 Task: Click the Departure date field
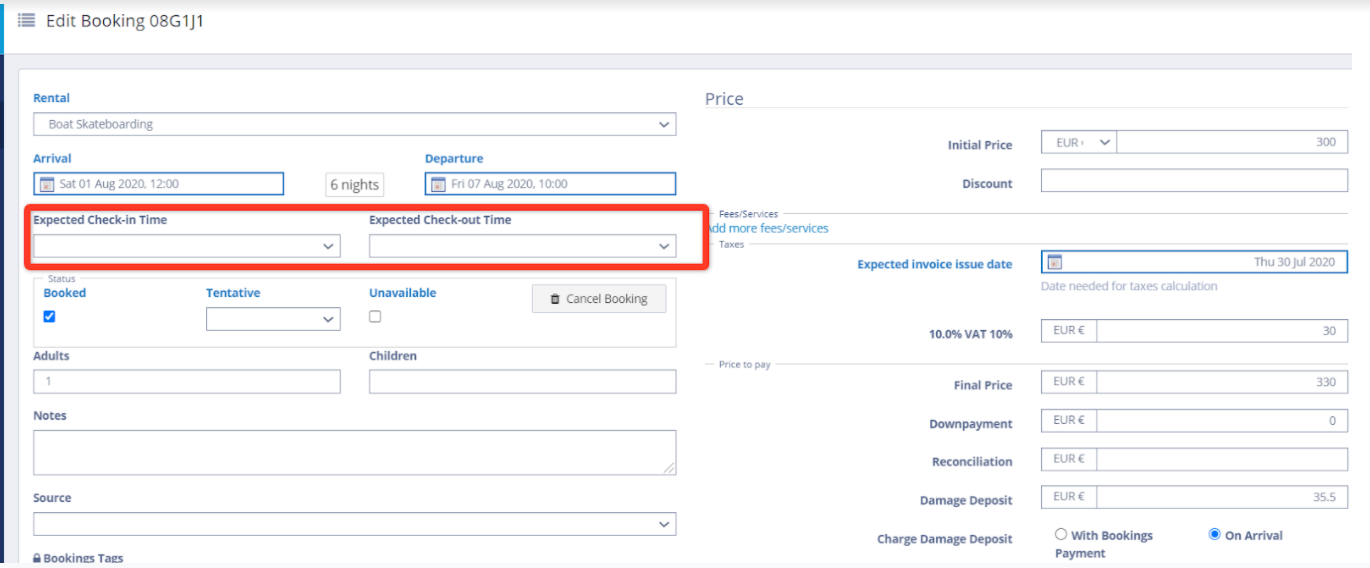tap(550, 184)
